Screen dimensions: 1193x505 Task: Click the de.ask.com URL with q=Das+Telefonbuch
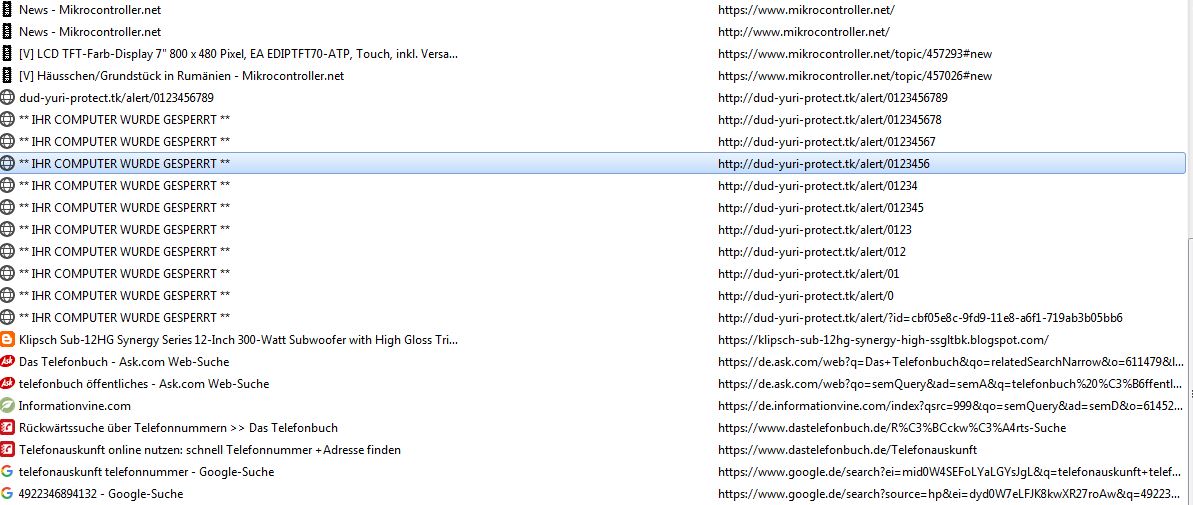(951, 362)
